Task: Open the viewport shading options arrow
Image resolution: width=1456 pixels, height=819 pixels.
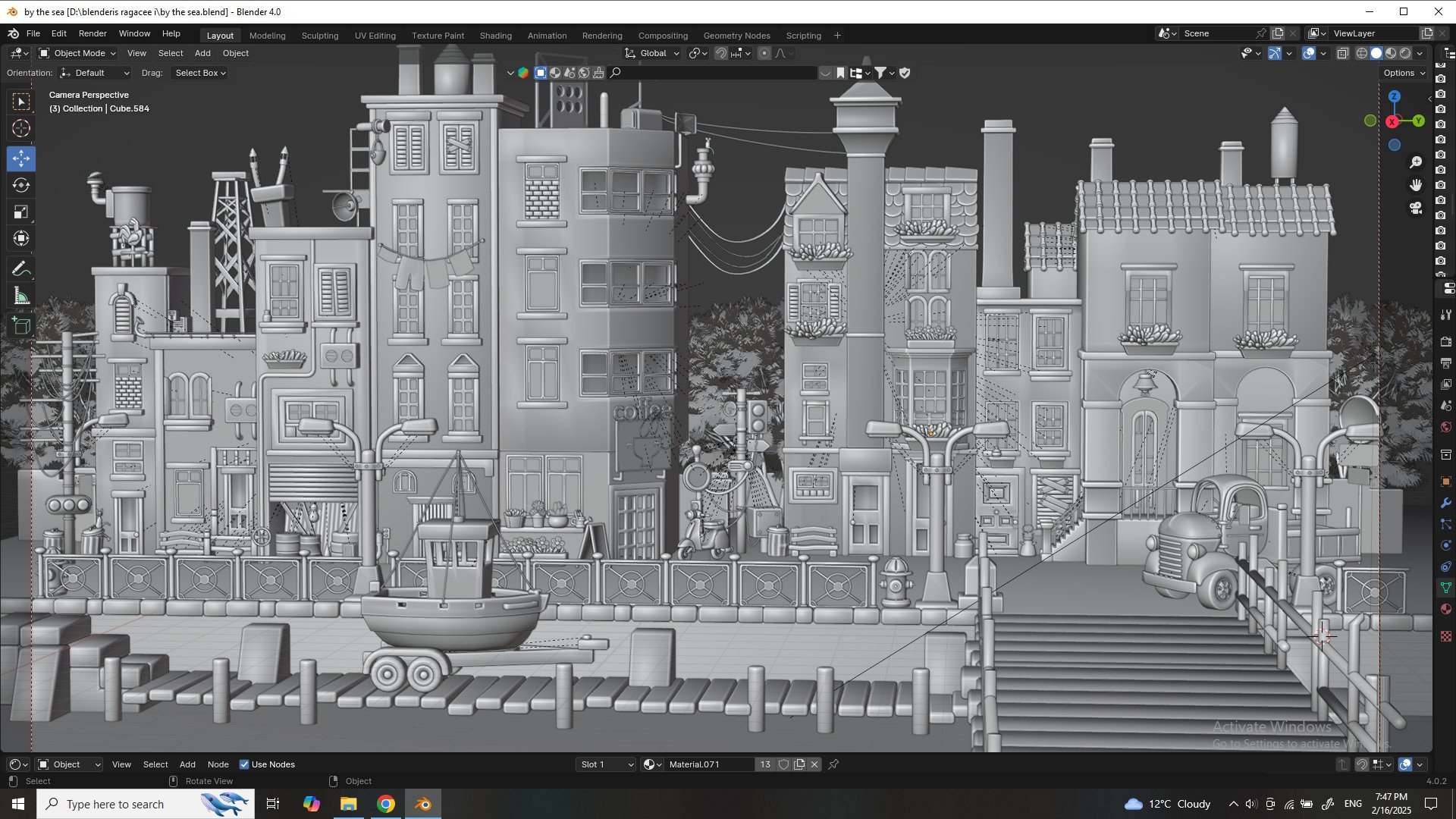Action: 1420,53
